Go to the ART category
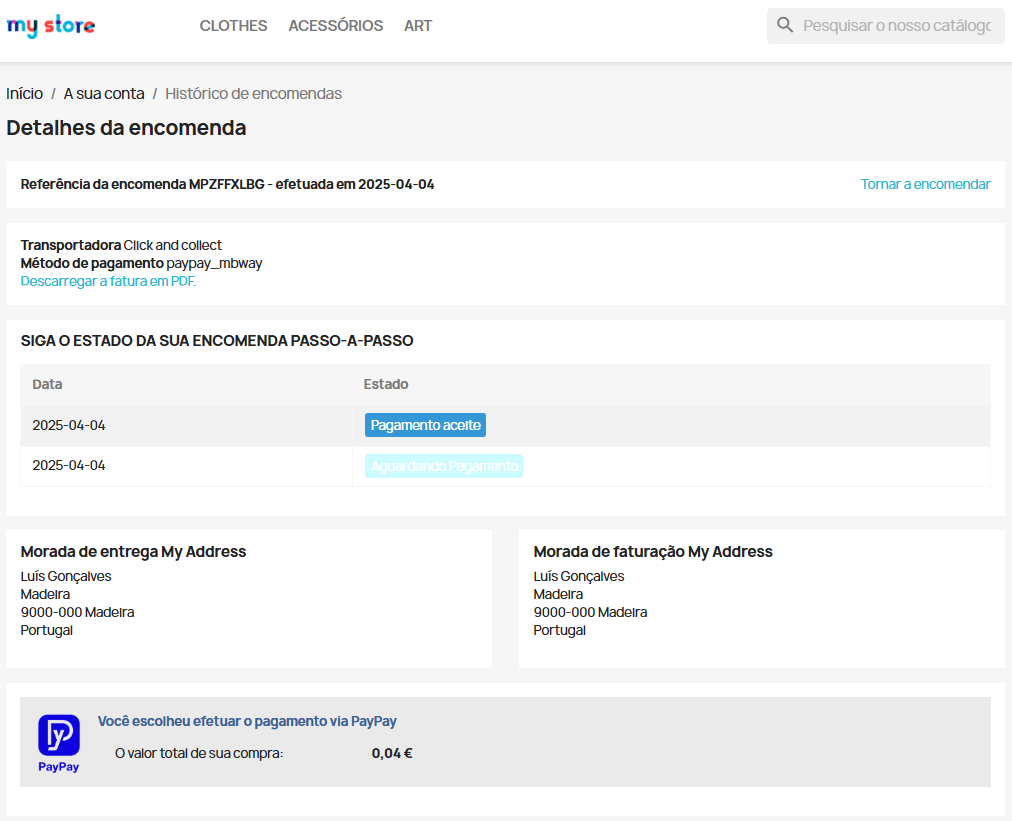Viewport: 1012px width, 821px height. 418,26
